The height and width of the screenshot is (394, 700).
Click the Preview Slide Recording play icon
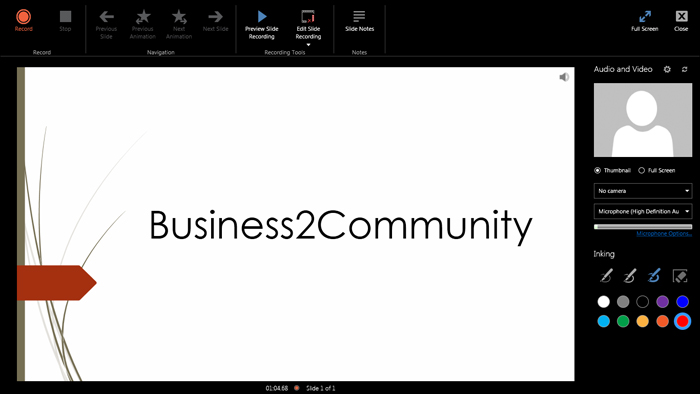pyautogui.click(x=262, y=17)
